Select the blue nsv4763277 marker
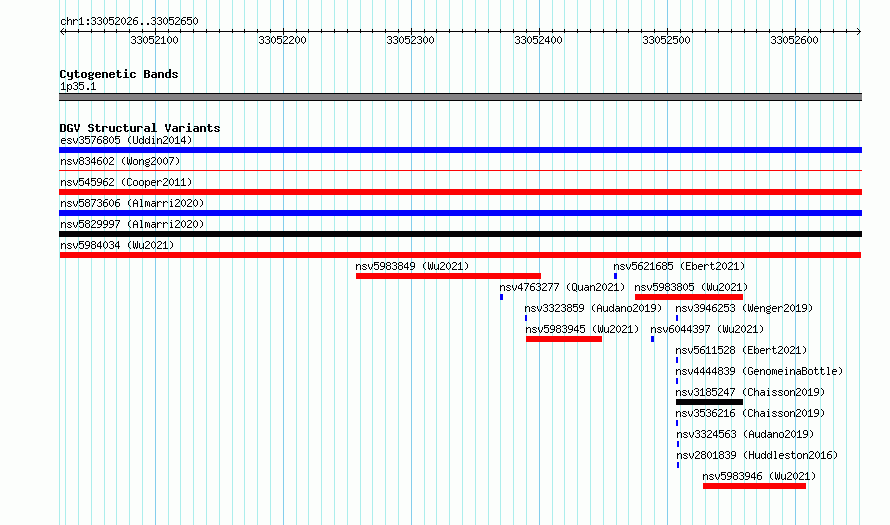 point(501,297)
